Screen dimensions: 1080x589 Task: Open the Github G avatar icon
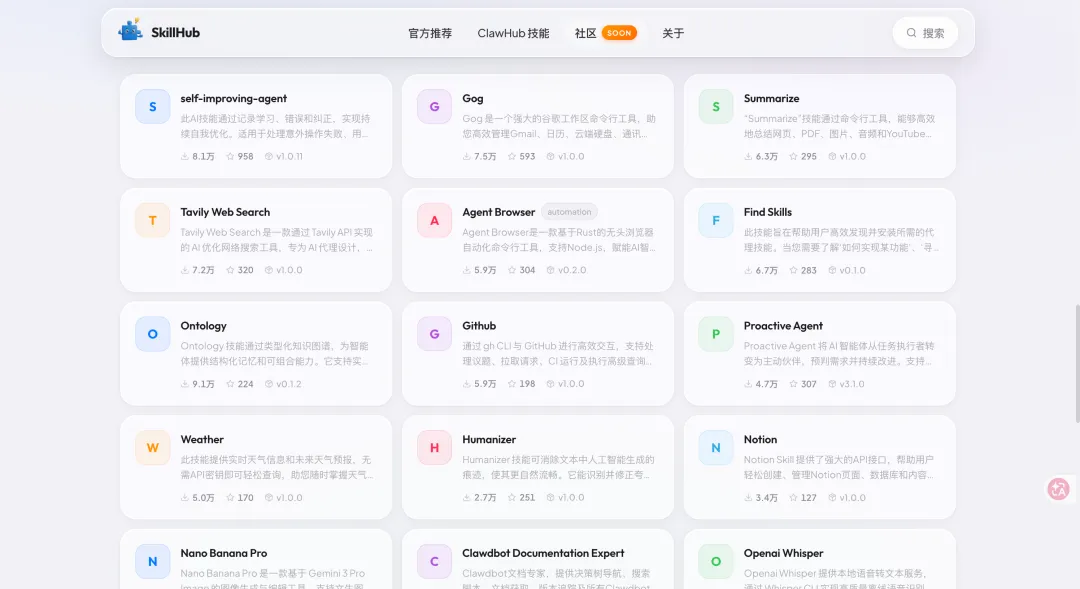click(x=435, y=334)
